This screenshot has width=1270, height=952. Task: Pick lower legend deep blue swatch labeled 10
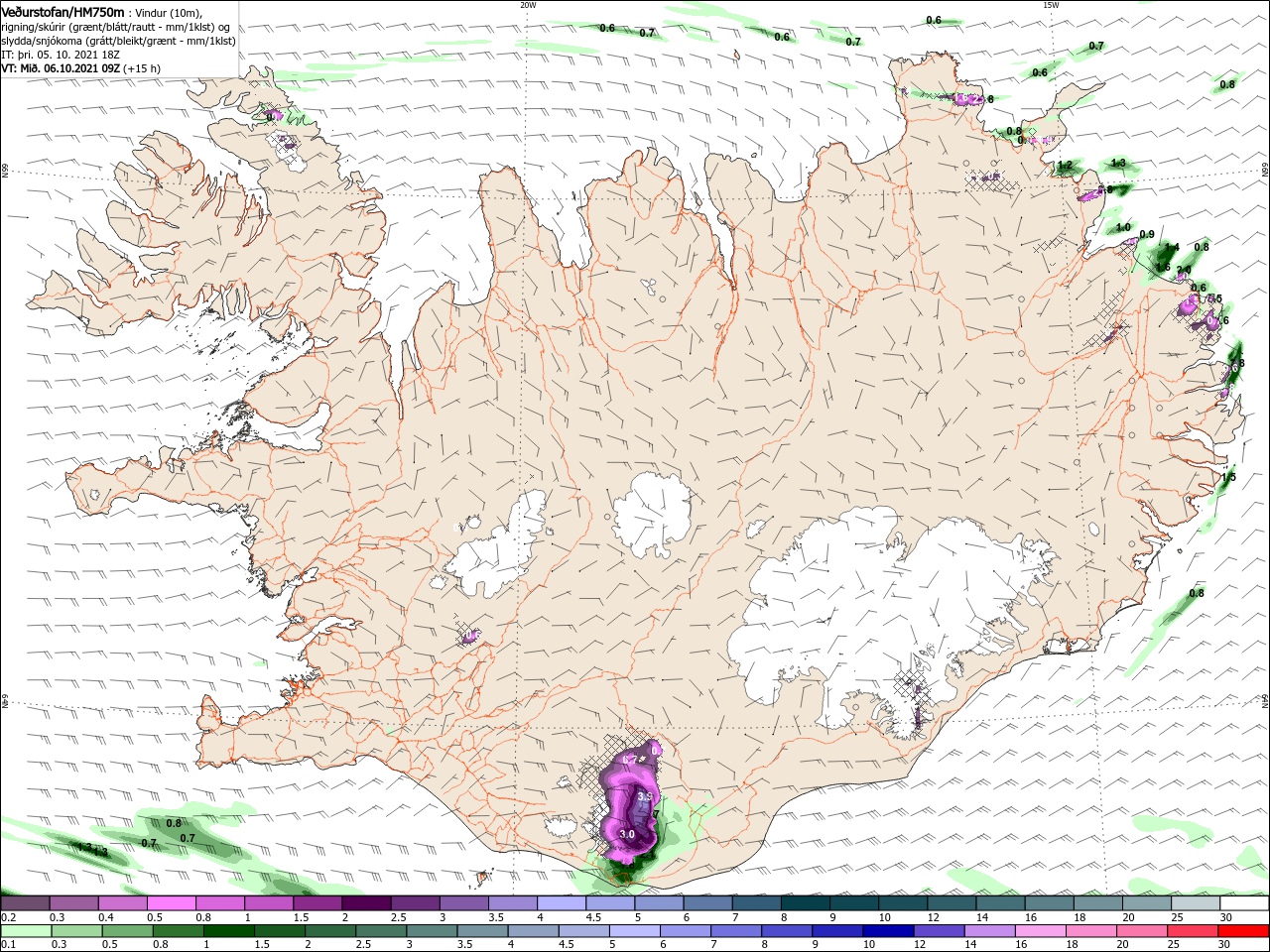coord(889,931)
